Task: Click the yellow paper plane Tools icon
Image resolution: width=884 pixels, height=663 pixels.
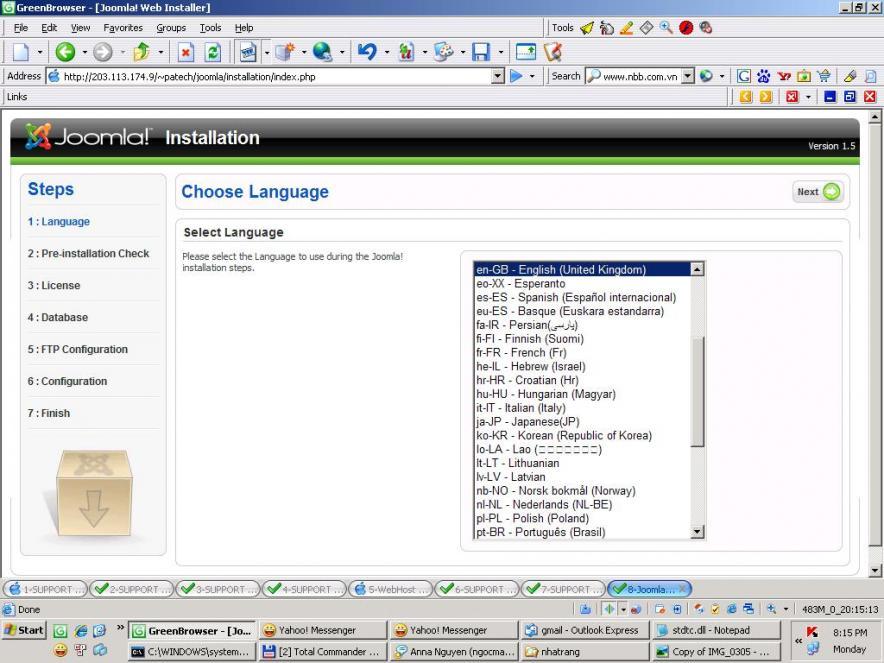Action: point(587,28)
